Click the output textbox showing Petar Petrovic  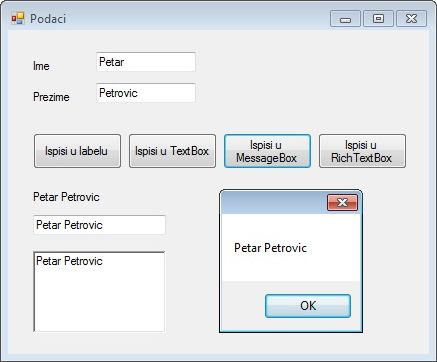99,225
